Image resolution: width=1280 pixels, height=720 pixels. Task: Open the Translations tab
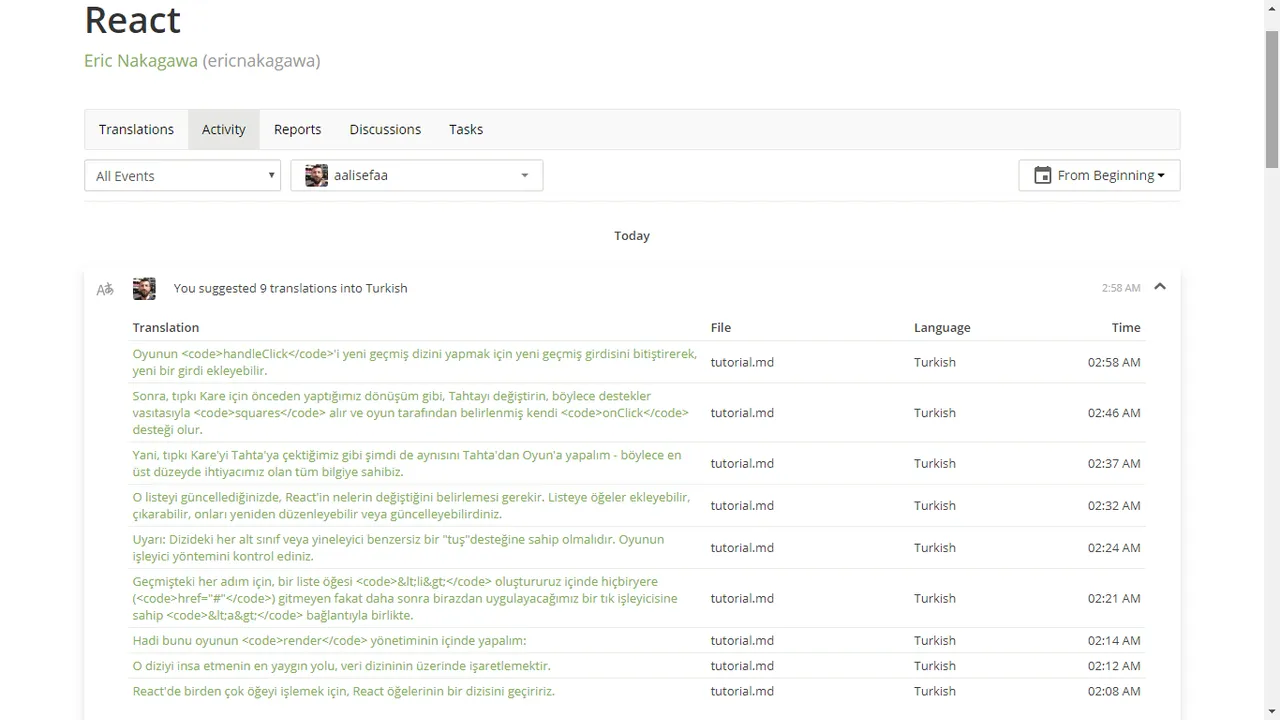click(x=136, y=129)
